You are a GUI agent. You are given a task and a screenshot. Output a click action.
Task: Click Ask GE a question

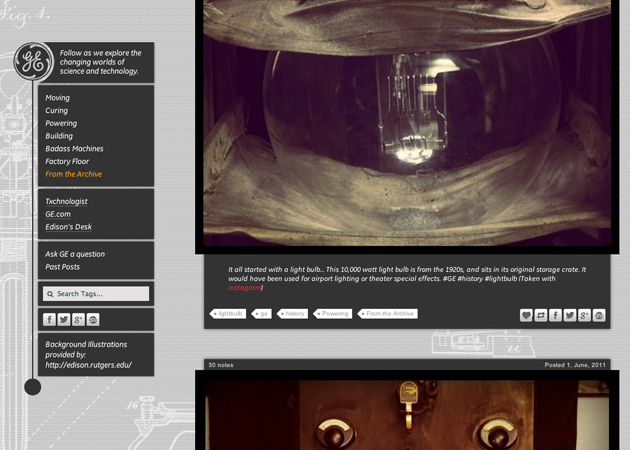click(75, 254)
